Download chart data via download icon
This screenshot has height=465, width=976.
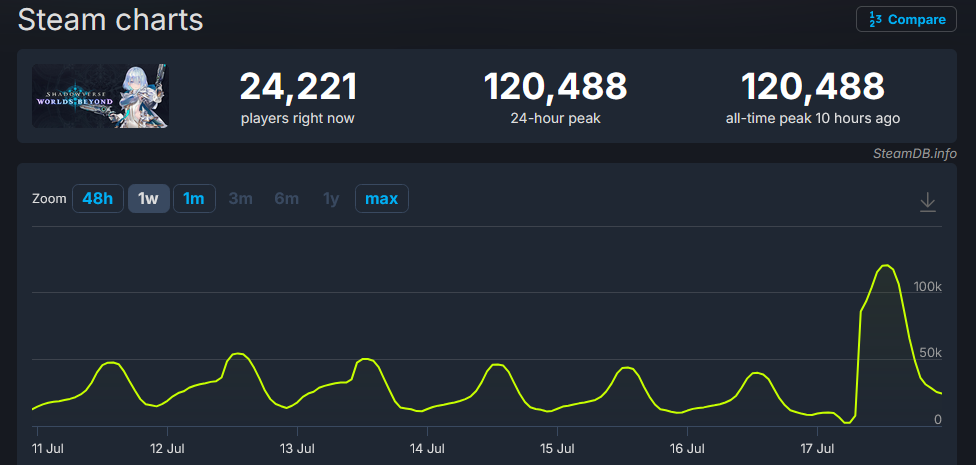927,202
